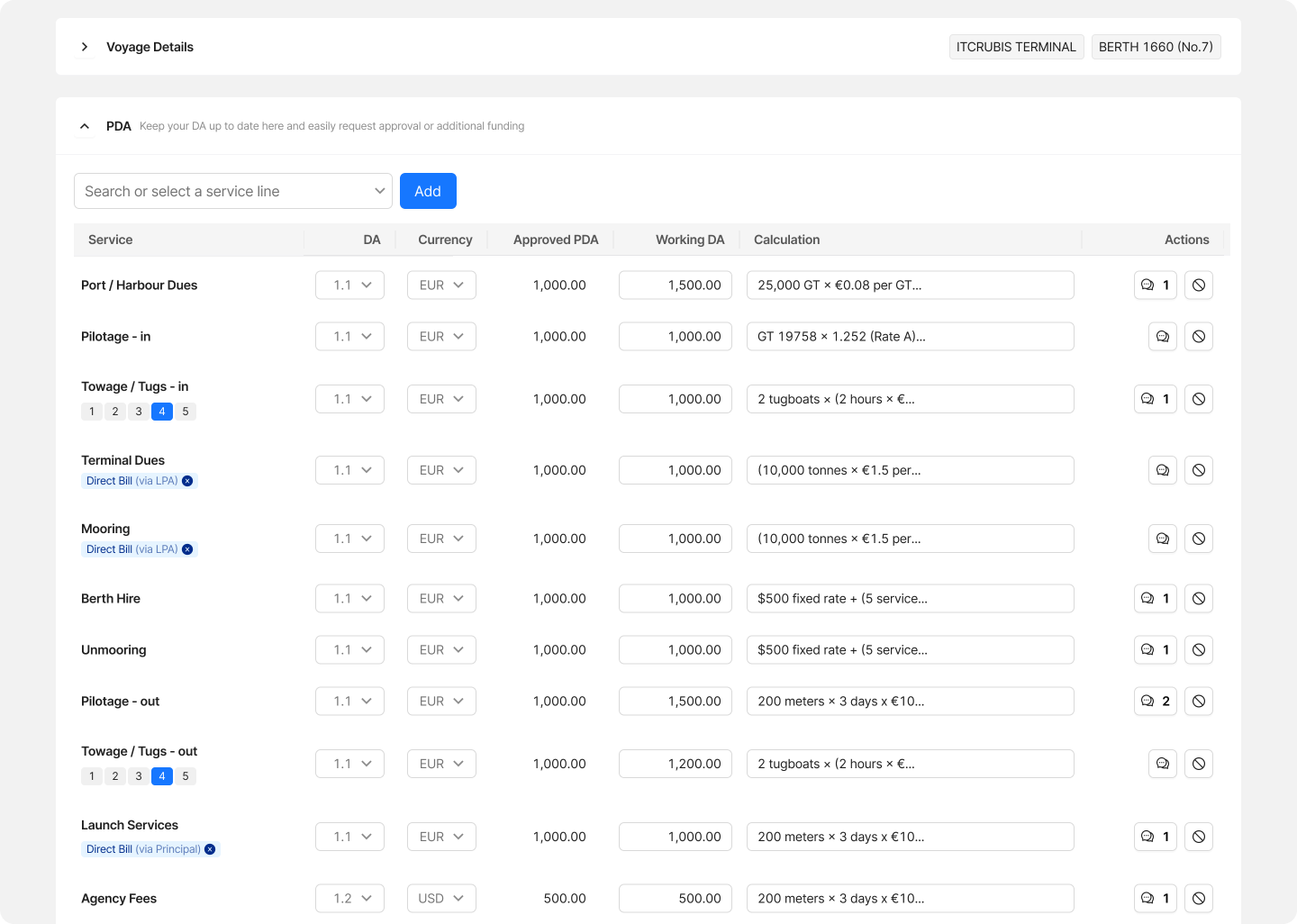Click Approved PDA value 500.00 for Agency Fees
The height and width of the screenshot is (924, 1297).
click(x=565, y=899)
